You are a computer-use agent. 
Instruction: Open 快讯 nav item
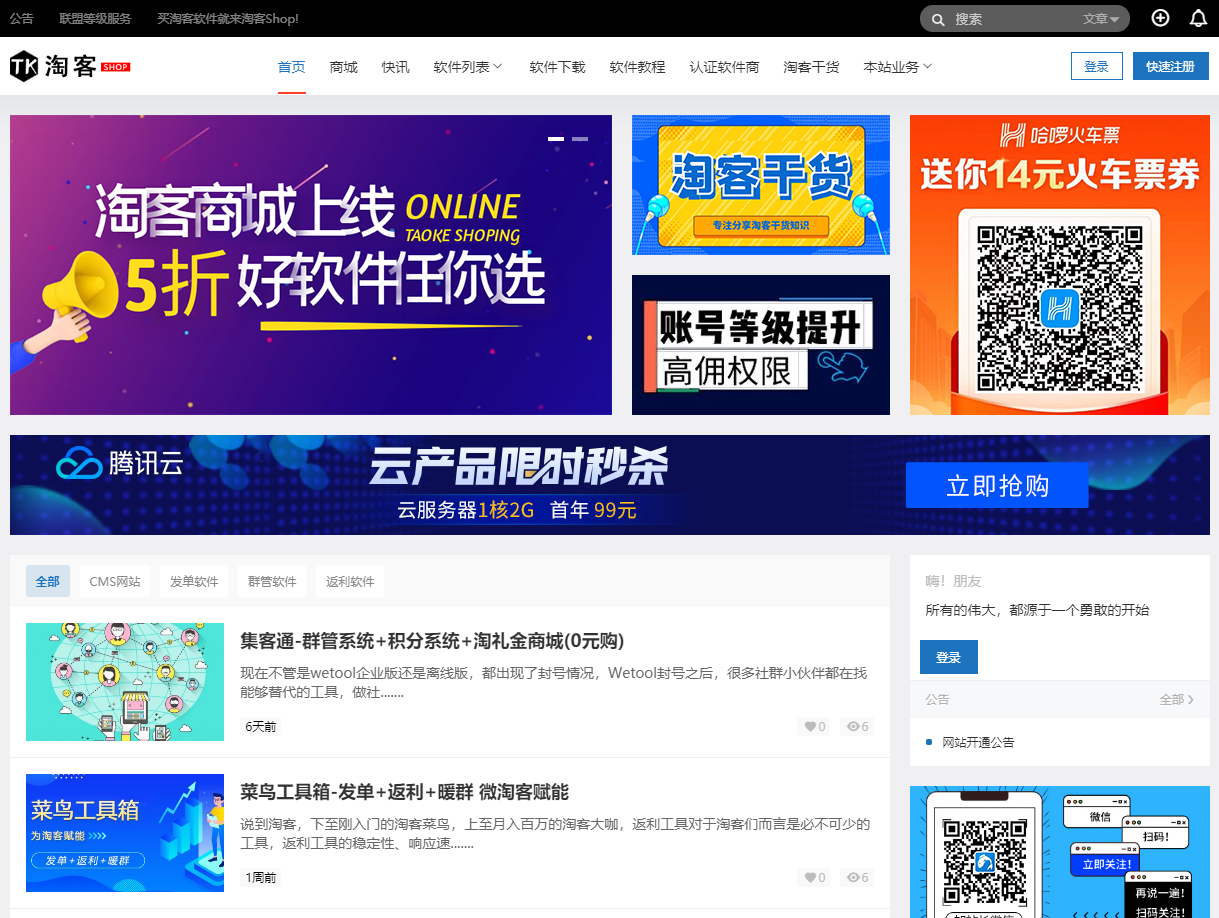tap(396, 67)
